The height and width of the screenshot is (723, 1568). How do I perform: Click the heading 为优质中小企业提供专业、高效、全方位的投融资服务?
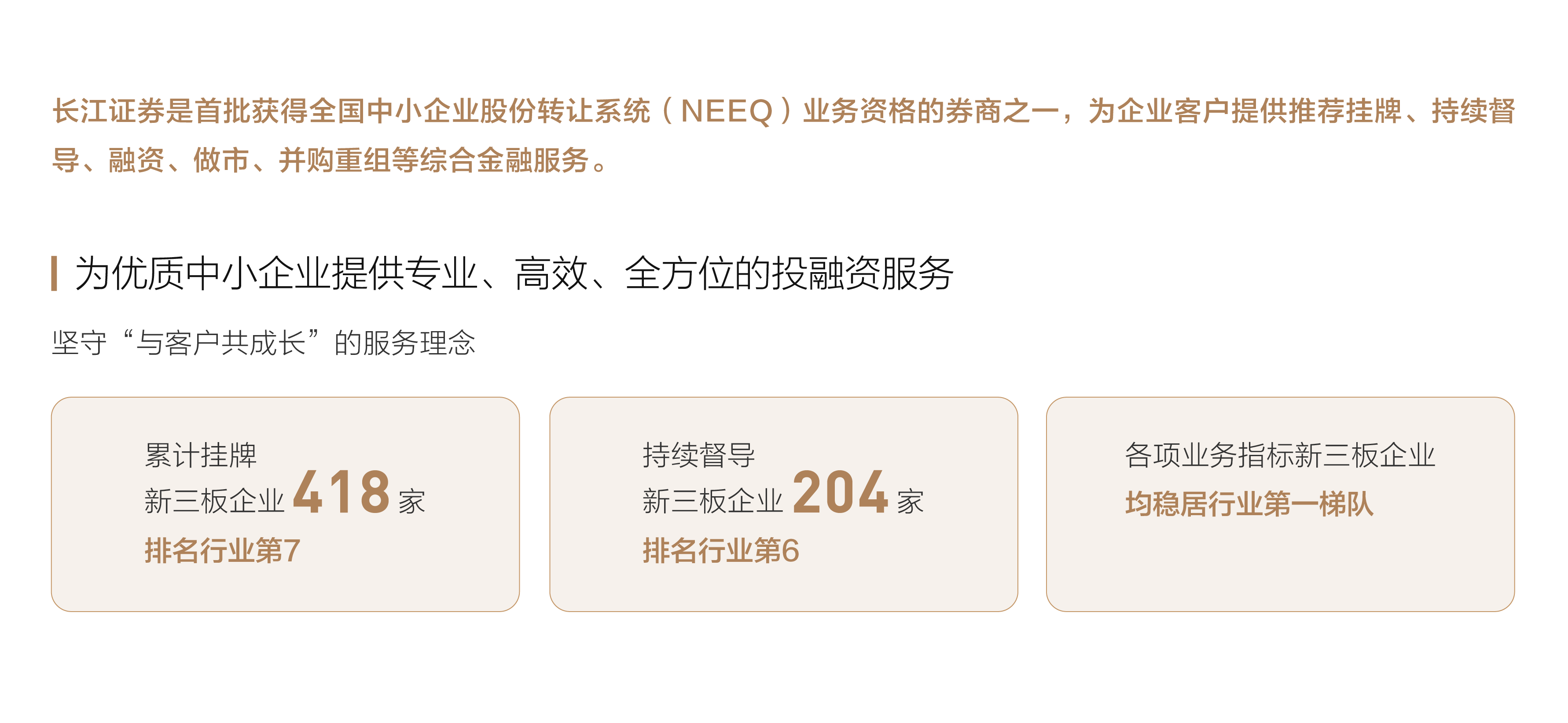514,273
